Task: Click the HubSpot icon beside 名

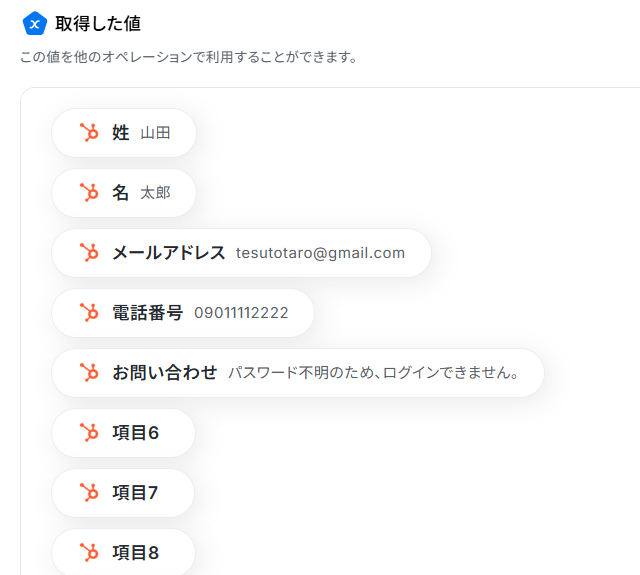Action: [89, 193]
